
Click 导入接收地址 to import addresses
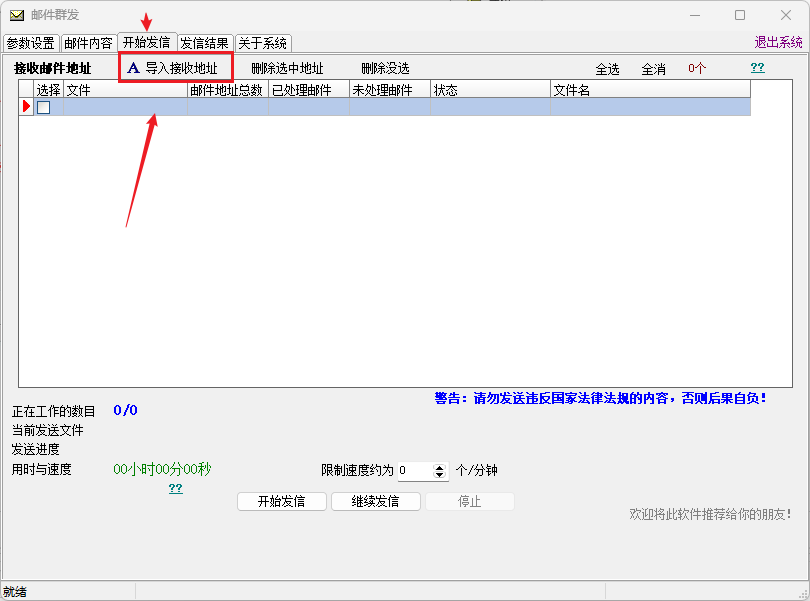pos(181,68)
